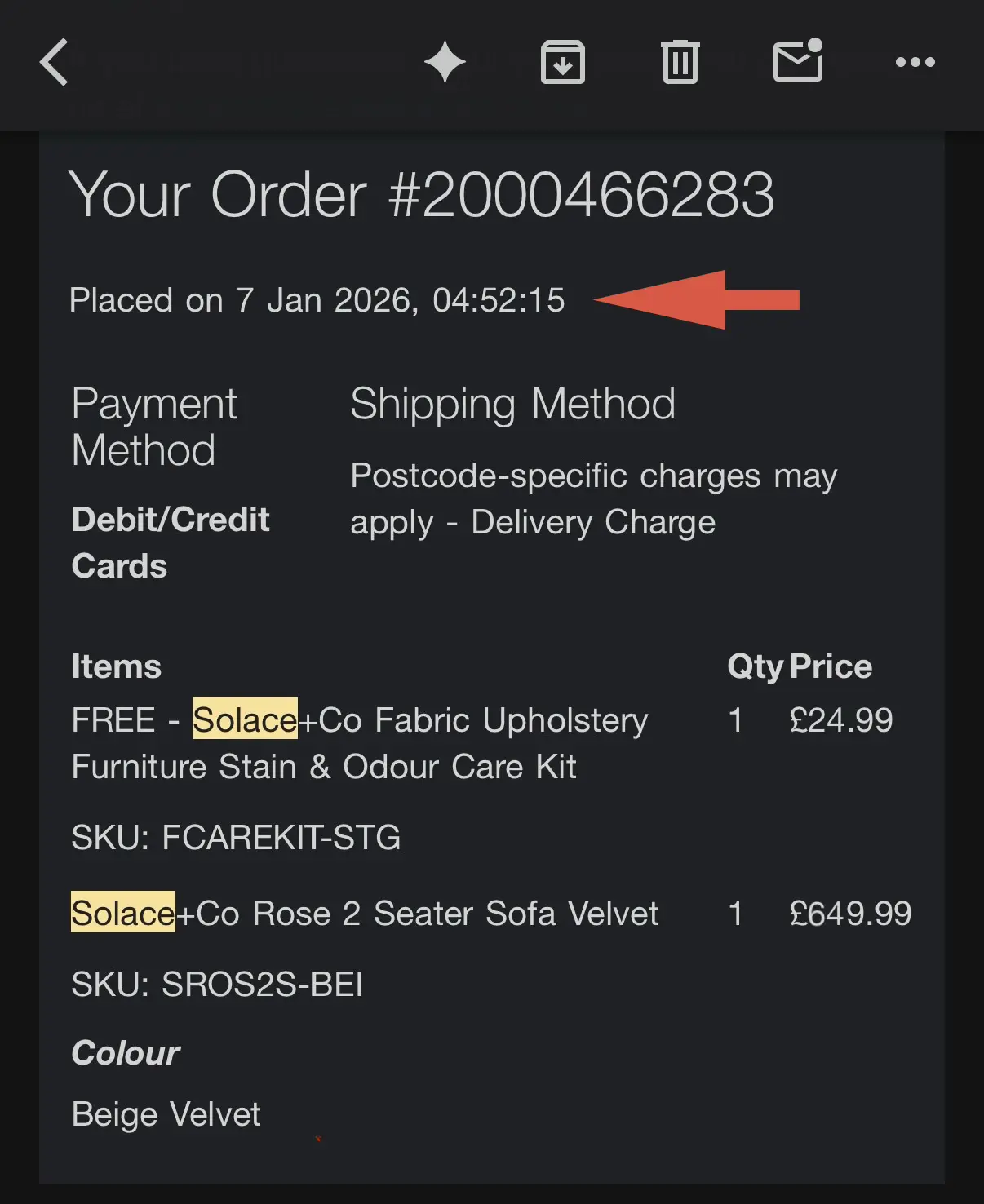This screenshot has height=1204, width=984.
Task: Select the Beige Velvet colour value
Action: (x=166, y=1114)
